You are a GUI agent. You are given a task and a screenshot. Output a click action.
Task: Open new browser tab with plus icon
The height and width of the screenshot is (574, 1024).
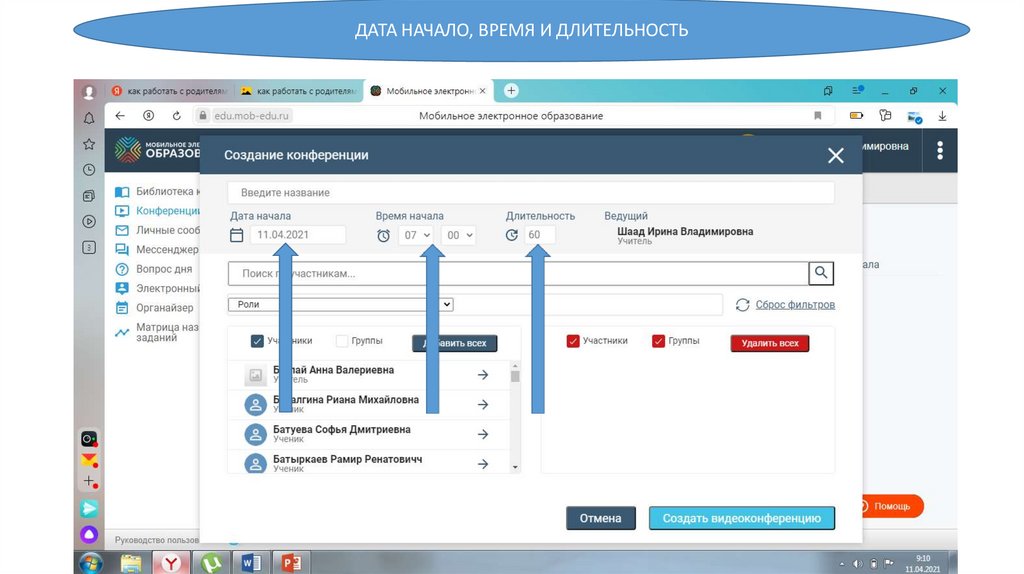pos(511,90)
